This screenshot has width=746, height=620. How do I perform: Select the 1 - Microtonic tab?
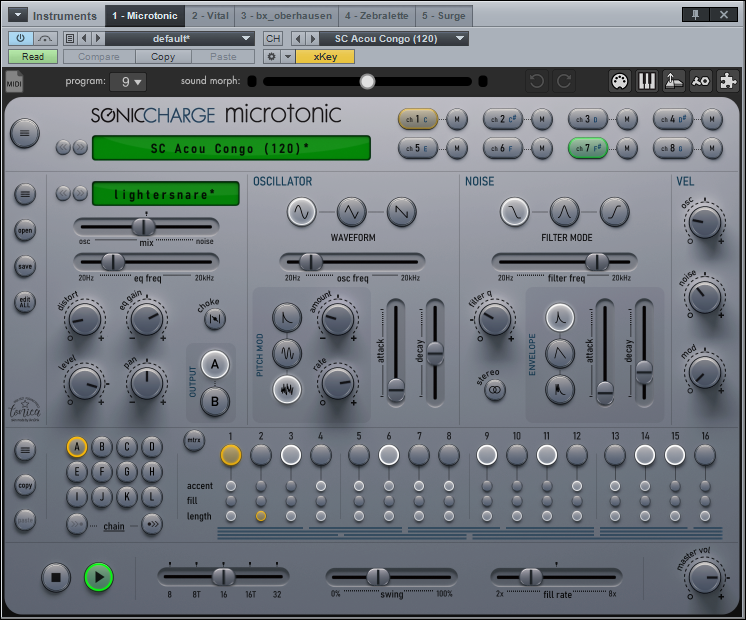click(x=145, y=16)
